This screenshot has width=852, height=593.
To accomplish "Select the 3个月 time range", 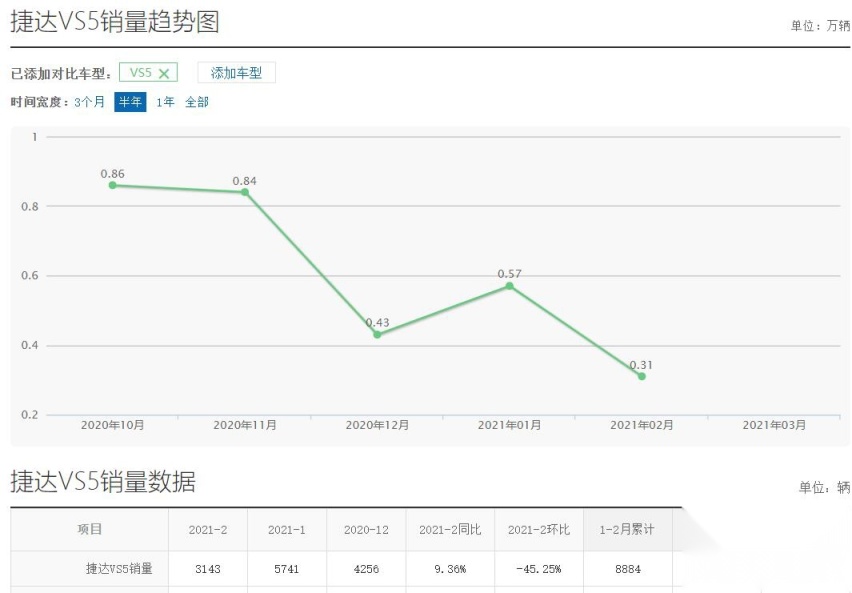I will (x=89, y=102).
